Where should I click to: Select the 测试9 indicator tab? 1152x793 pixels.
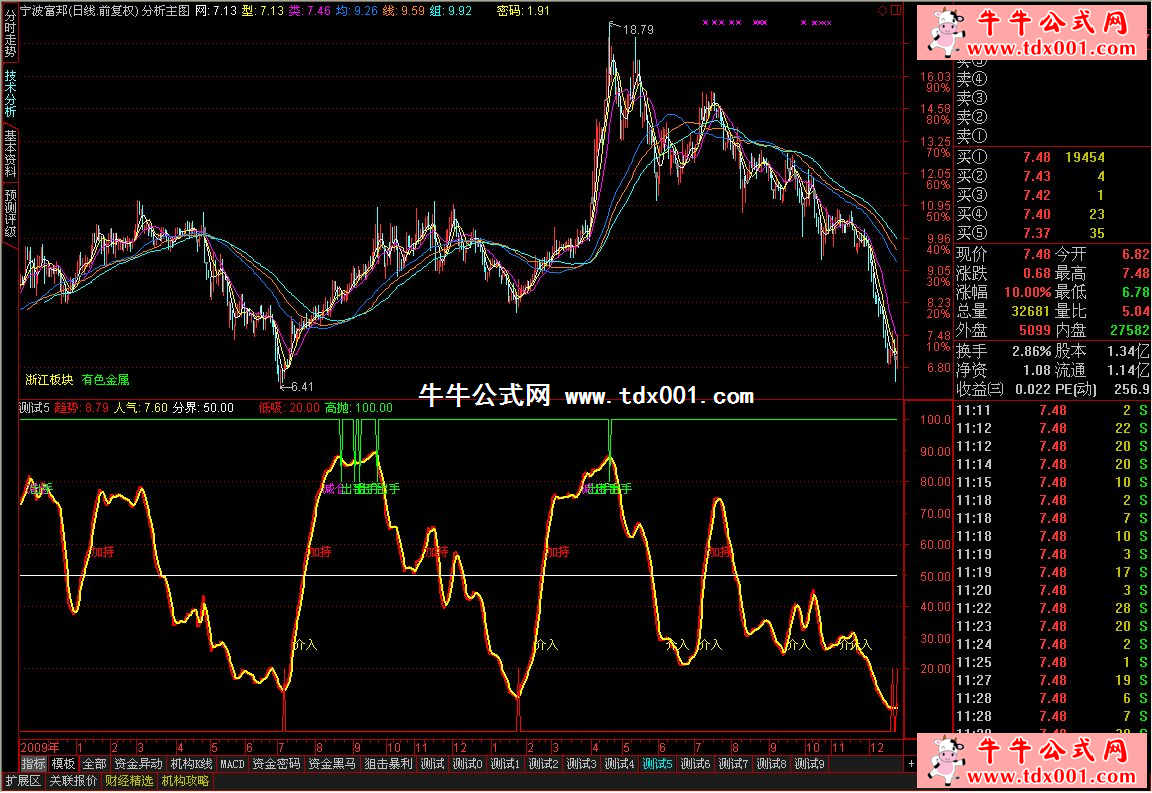pyautogui.click(x=809, y=764)
